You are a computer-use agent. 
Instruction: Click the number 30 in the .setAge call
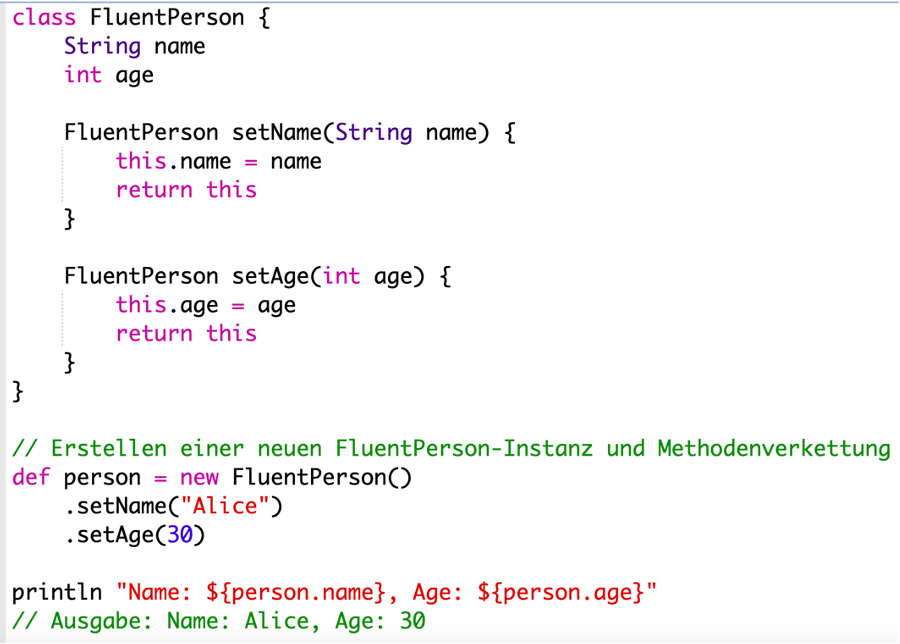point(179,535)
